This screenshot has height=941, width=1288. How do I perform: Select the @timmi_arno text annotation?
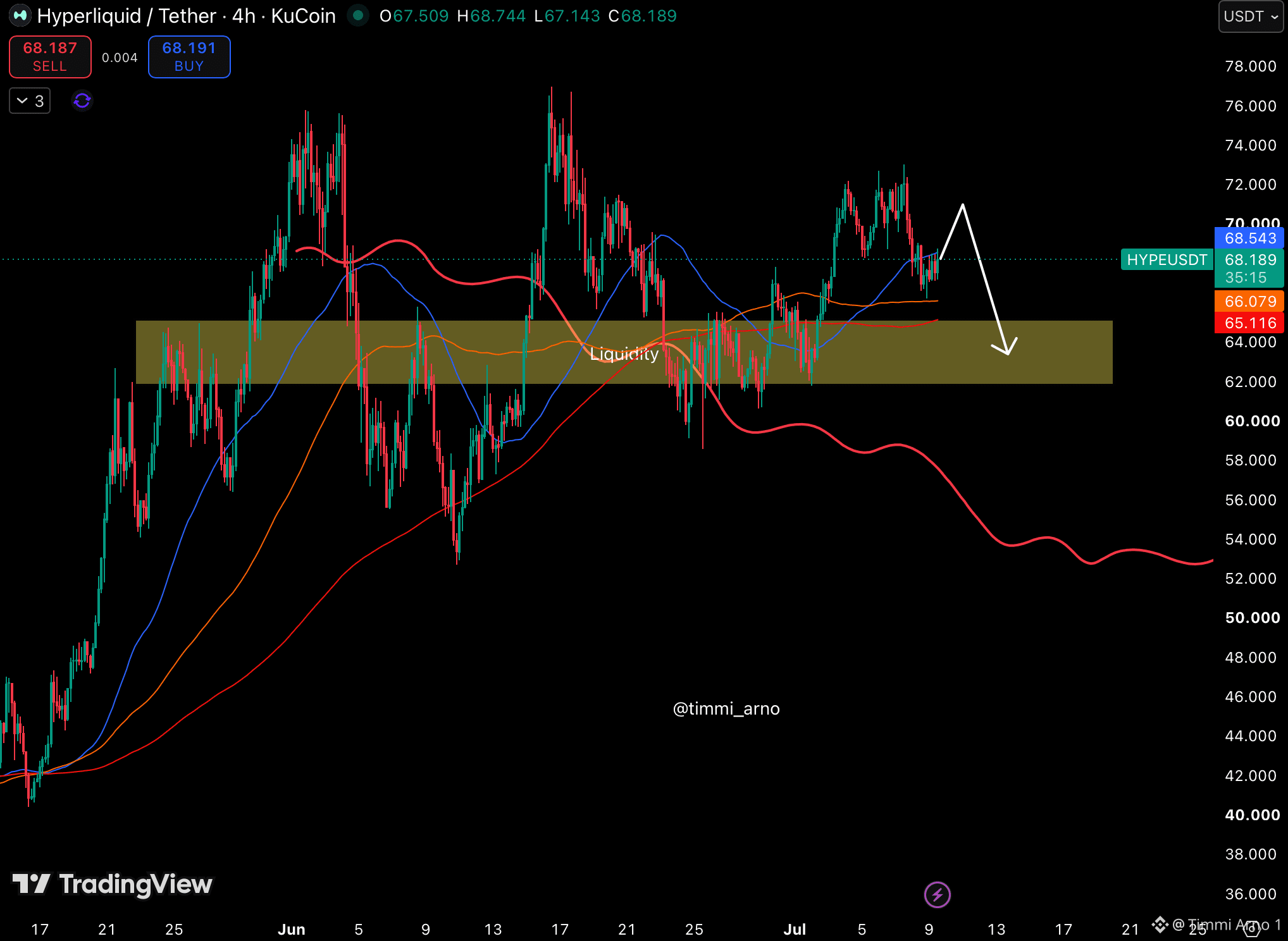pos(726,709)
